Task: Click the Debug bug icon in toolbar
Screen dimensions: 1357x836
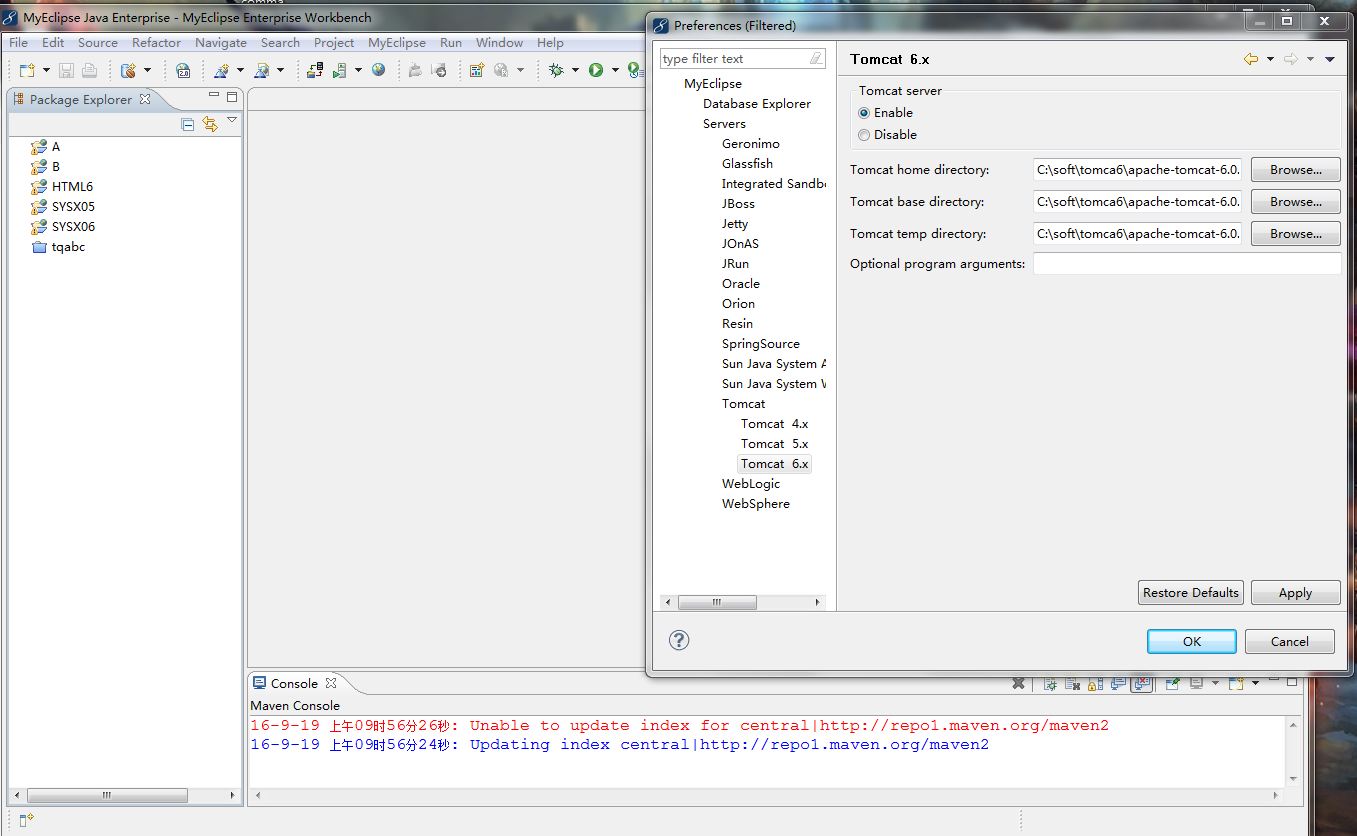Action: pyautogui.click(x=556, y=70)
